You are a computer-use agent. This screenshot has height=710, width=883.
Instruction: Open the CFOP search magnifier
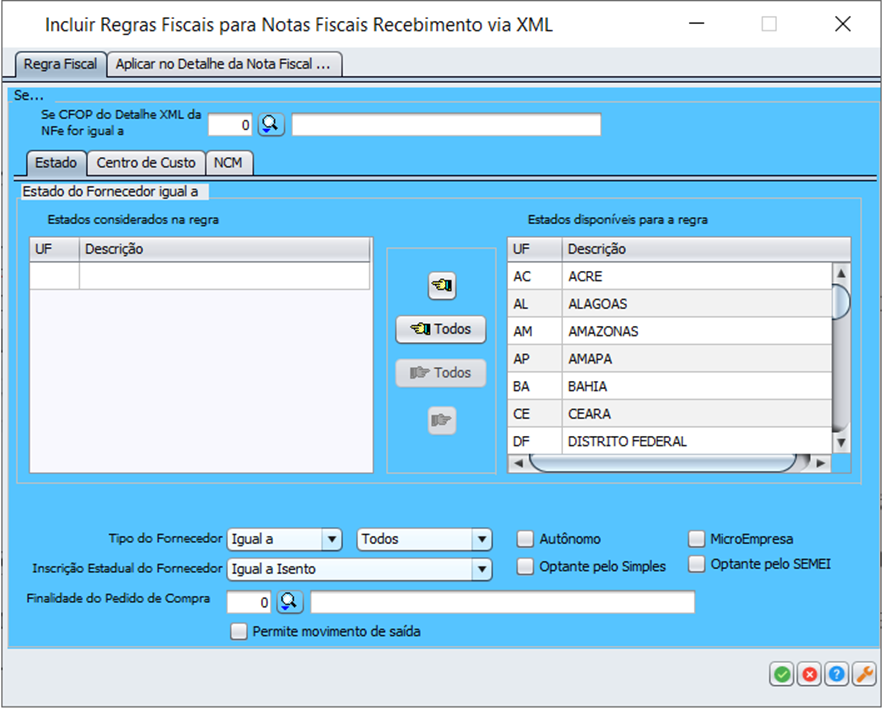click(272, 125)
